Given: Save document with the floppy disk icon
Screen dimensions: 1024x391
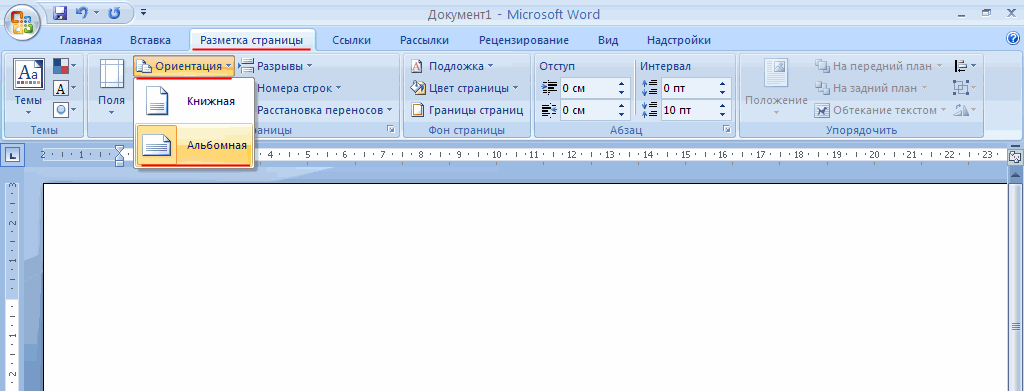Looking at the screenshot, I should click(59, 13).
